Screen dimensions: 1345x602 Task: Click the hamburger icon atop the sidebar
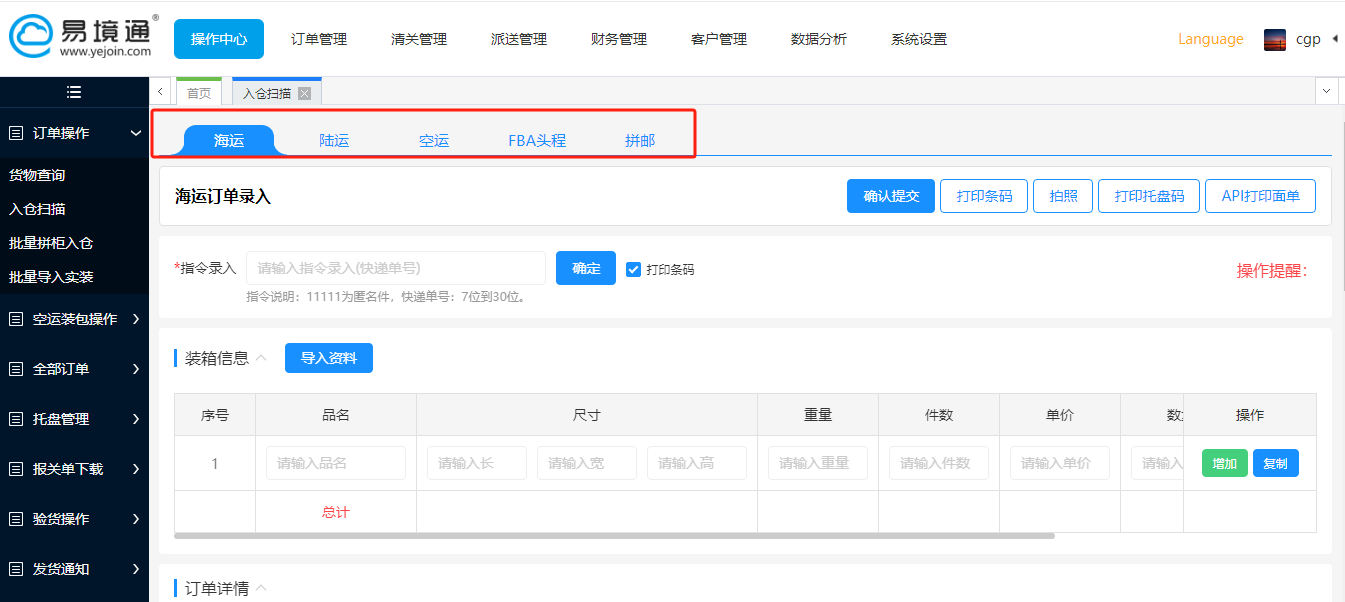tap(73, 91)
